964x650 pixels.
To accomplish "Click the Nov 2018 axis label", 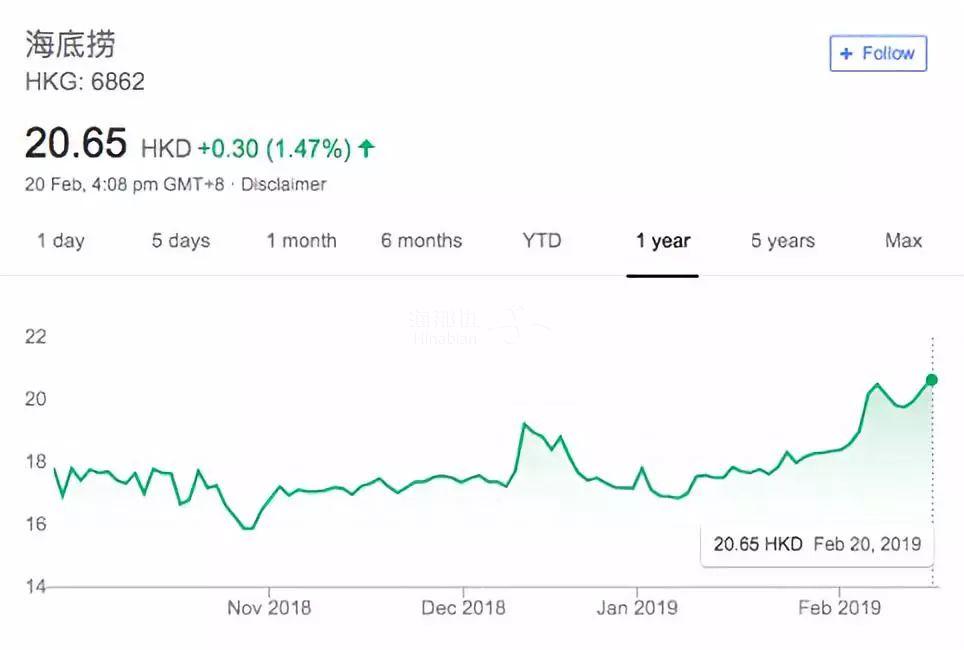I will (x=269, y=607).
